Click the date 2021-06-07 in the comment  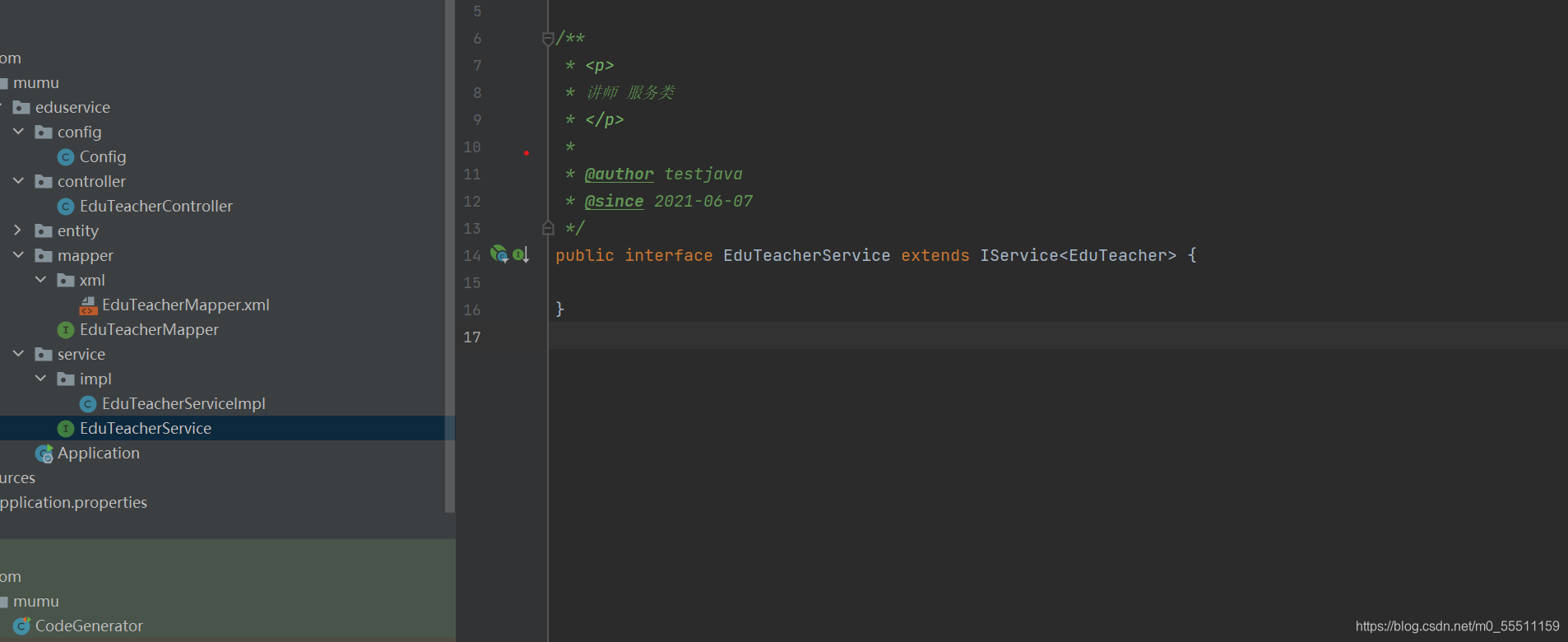click(x=703, y=201)
